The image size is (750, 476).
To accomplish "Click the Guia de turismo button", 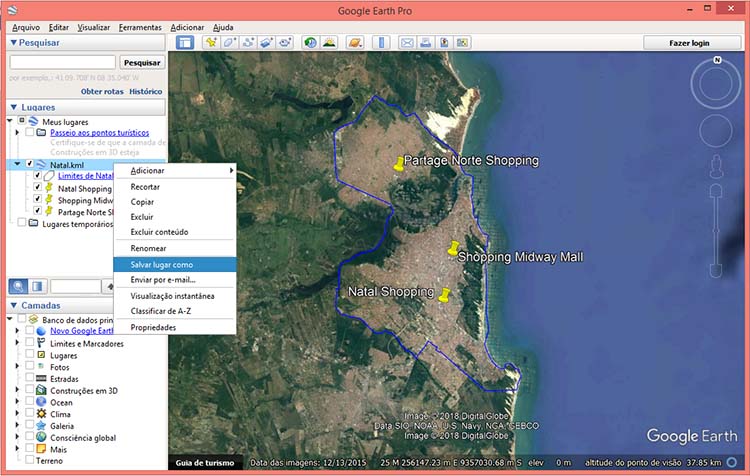I will pos(205,462).
